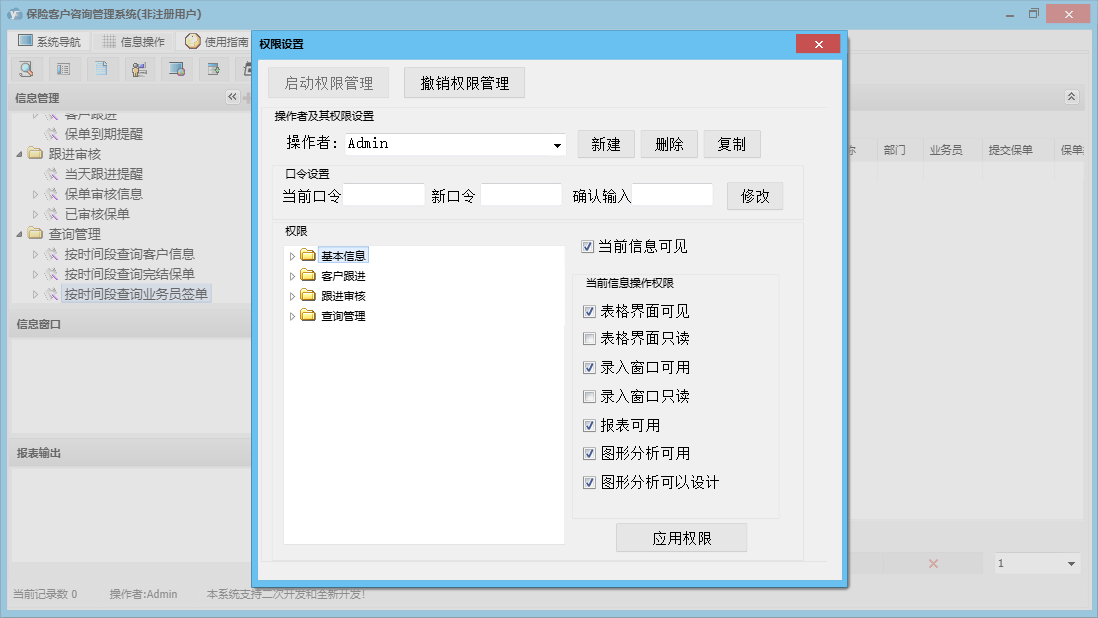Click the 查询管理 folder icon in permissions tree
Viewport: 1098px width, 618px height.
(307, 316)
